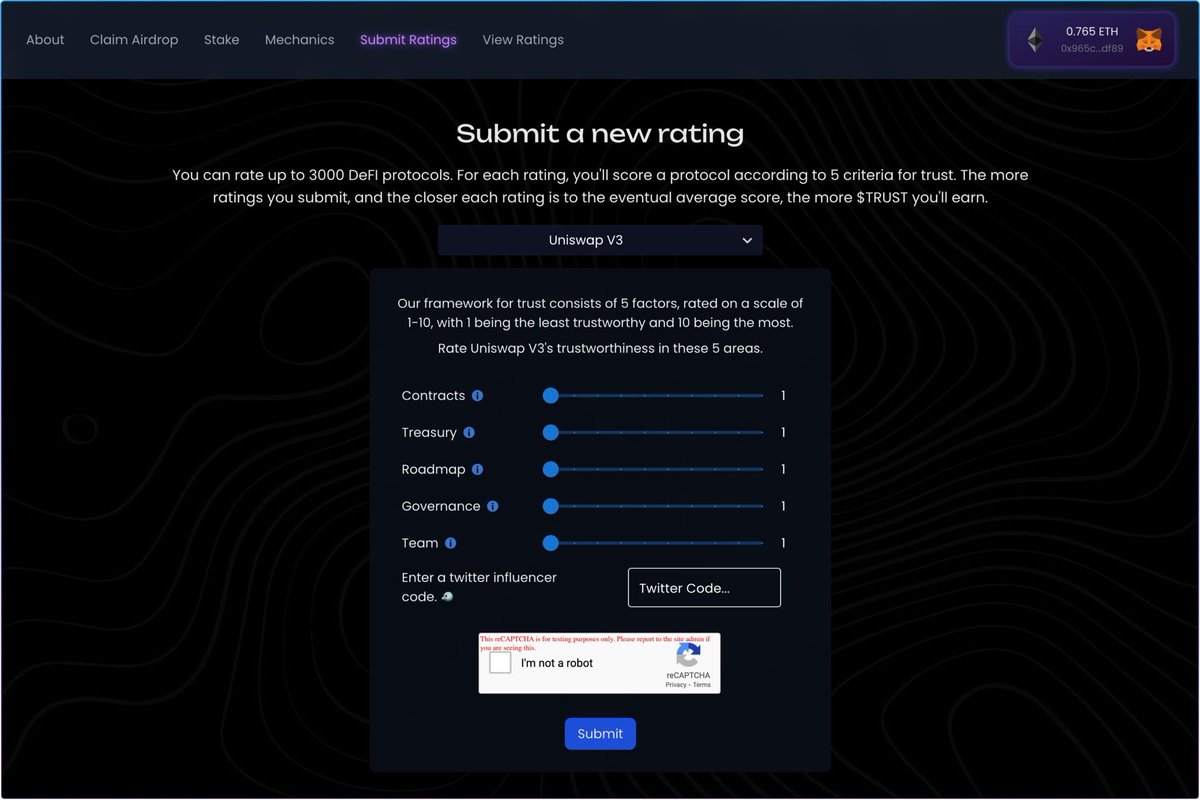Click the info icon next to Governance

(492, 506)
